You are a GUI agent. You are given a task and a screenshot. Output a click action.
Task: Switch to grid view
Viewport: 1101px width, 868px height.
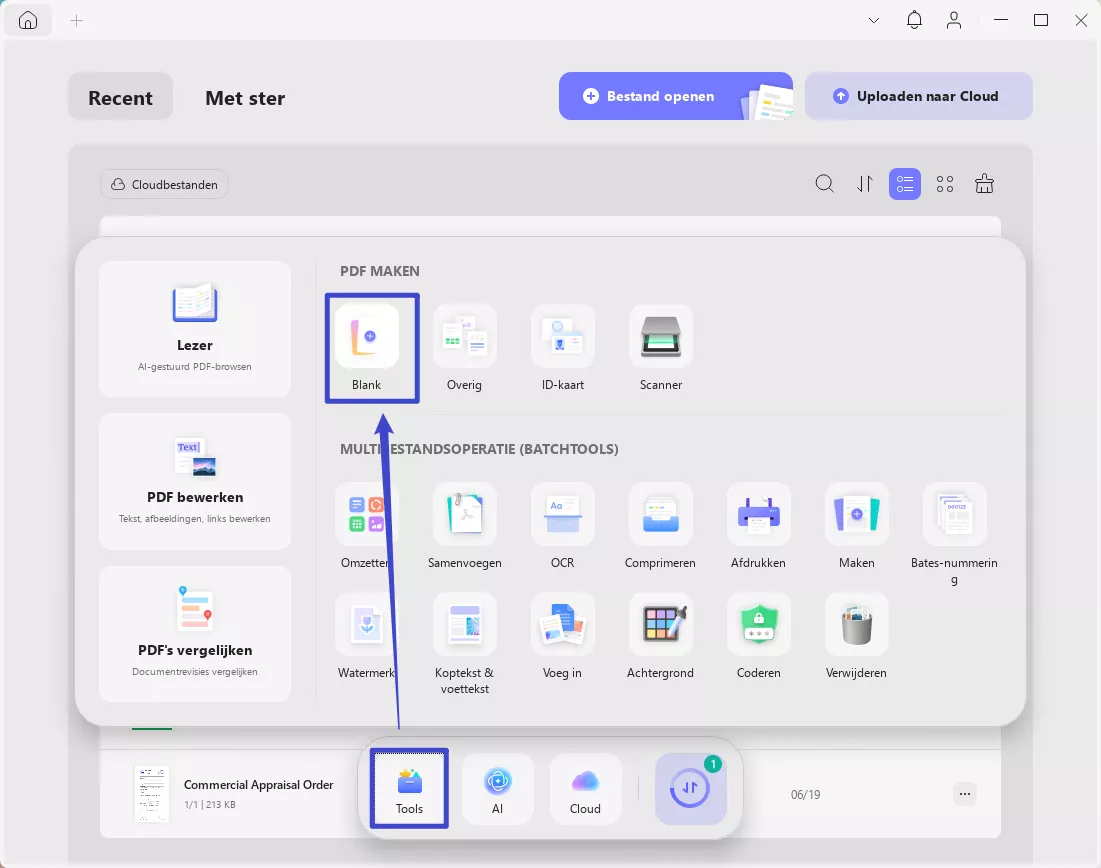pyautogui.click(x=945, y=184)
